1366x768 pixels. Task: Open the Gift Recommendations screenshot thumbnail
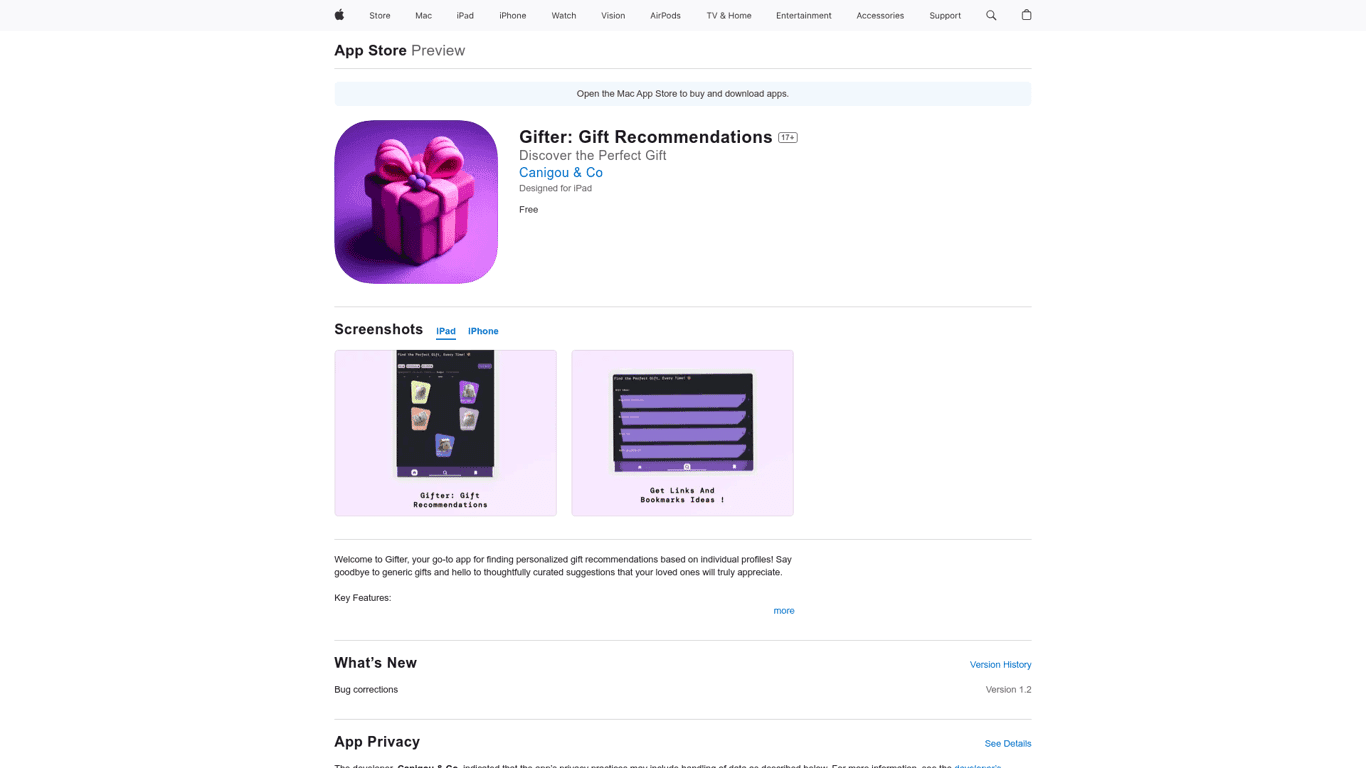point(445,433)
